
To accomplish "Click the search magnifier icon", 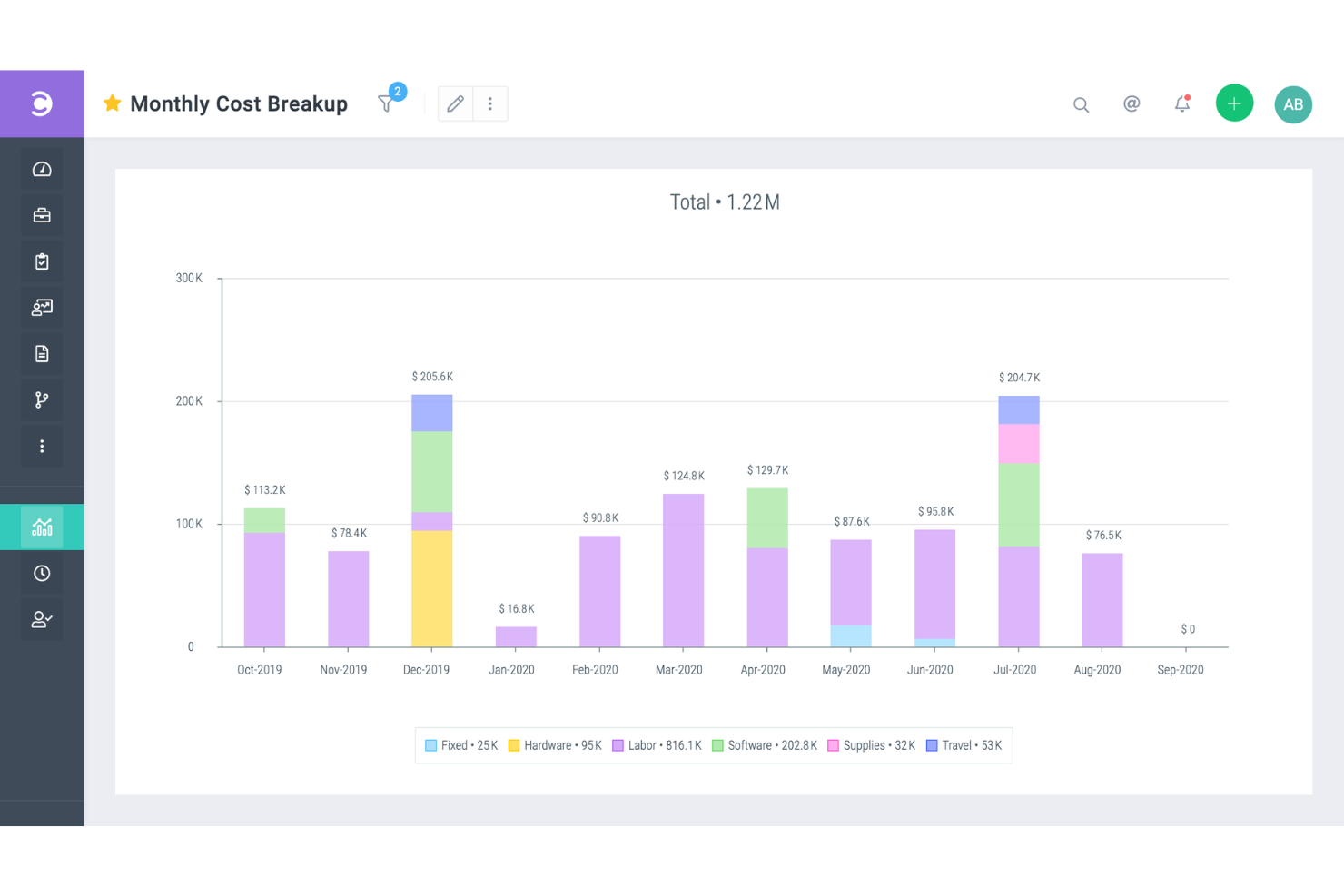I will click(x=1081, y=104).
